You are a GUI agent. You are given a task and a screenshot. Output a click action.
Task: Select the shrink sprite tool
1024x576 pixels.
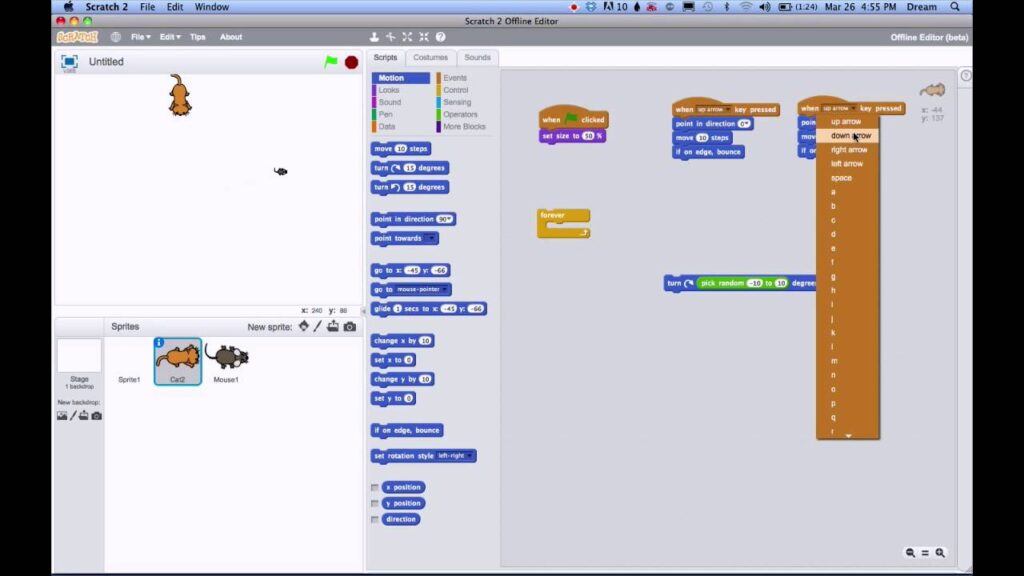click(x=424, y=36)
